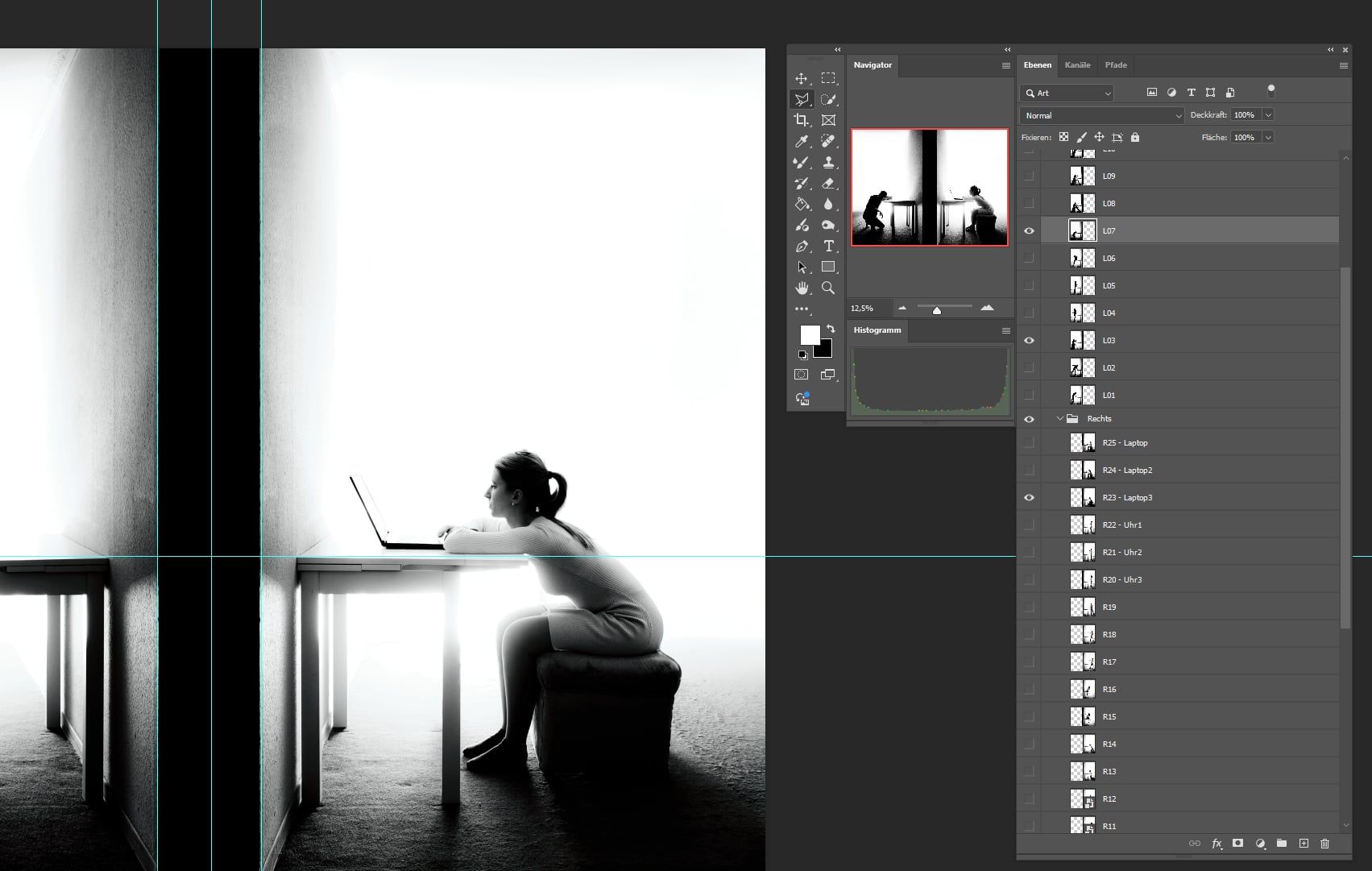Open the blend mode Normal dropdown
This screenshot has height=871, width=1372.
tap(1102, 116)
